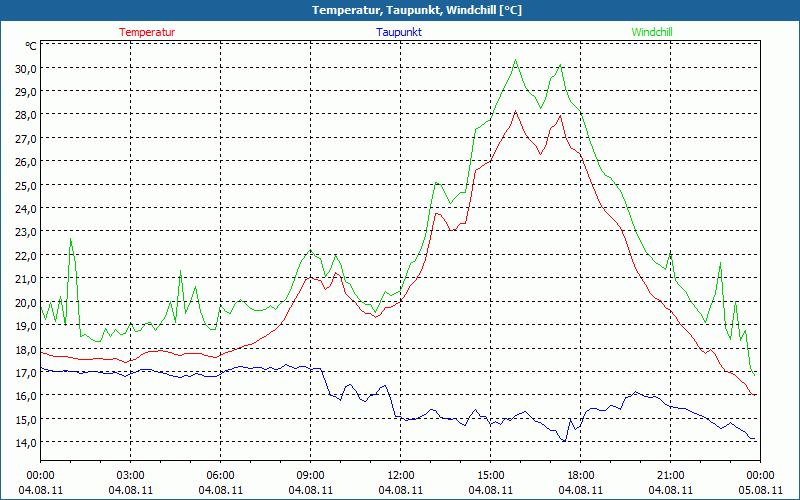Click the '15,0' y-axis value
The image size is (800, 500).
click(26, 419)
